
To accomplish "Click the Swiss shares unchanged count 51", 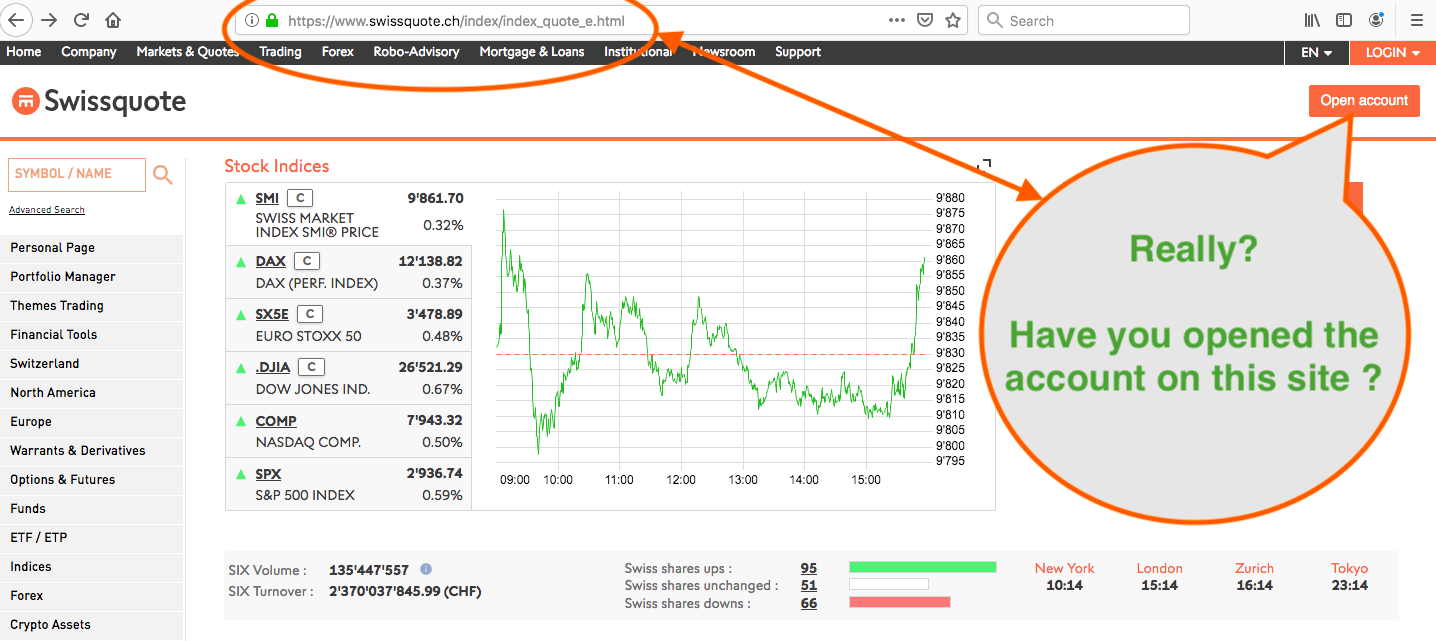I will click(809, 585).
